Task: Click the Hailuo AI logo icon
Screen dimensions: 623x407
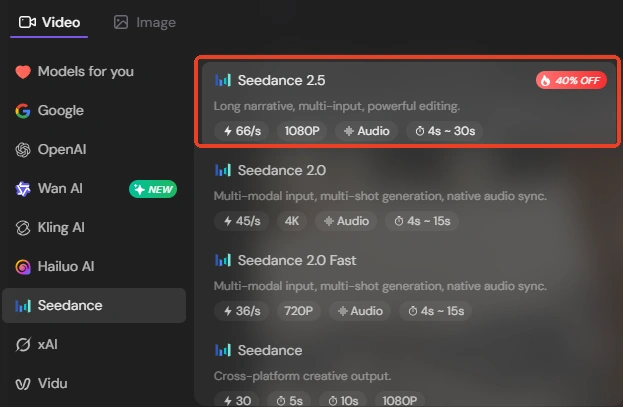Action: (23, 267)
